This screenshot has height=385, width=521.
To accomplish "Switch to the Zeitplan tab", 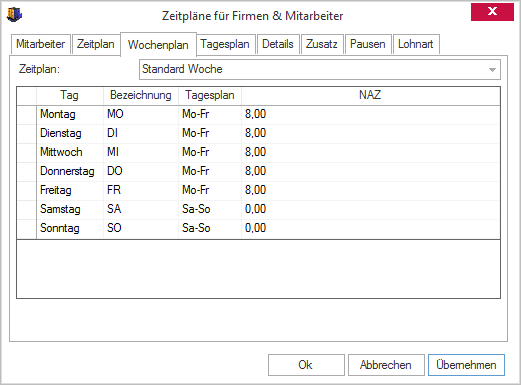I will (96, 44).
